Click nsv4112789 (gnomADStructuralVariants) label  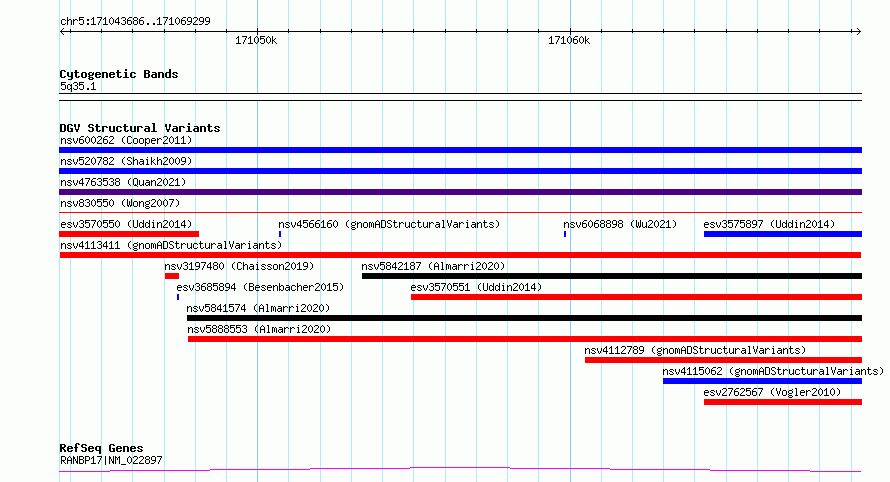[695, 350]
